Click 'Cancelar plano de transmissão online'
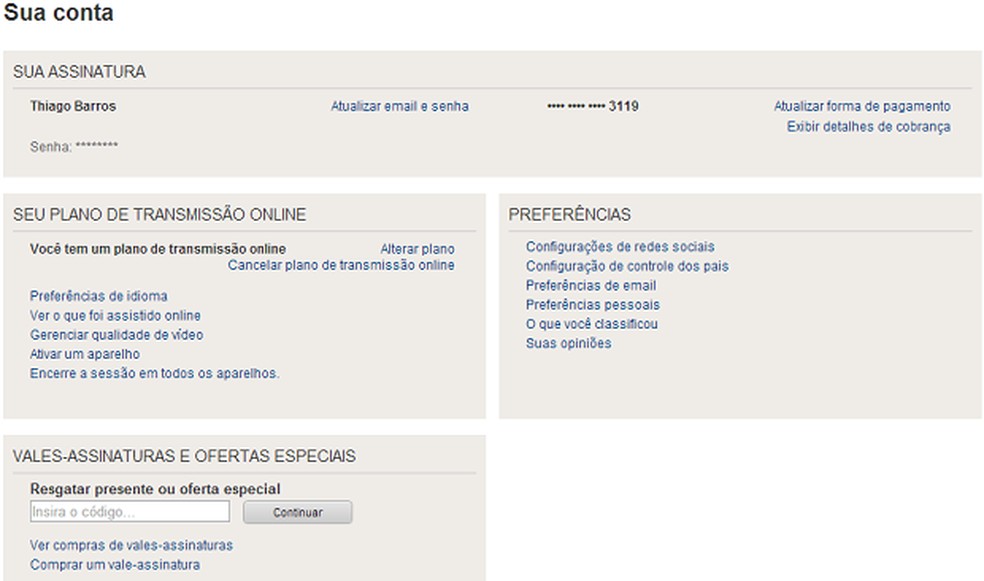 pyautogui.click(x=339, y=265)
